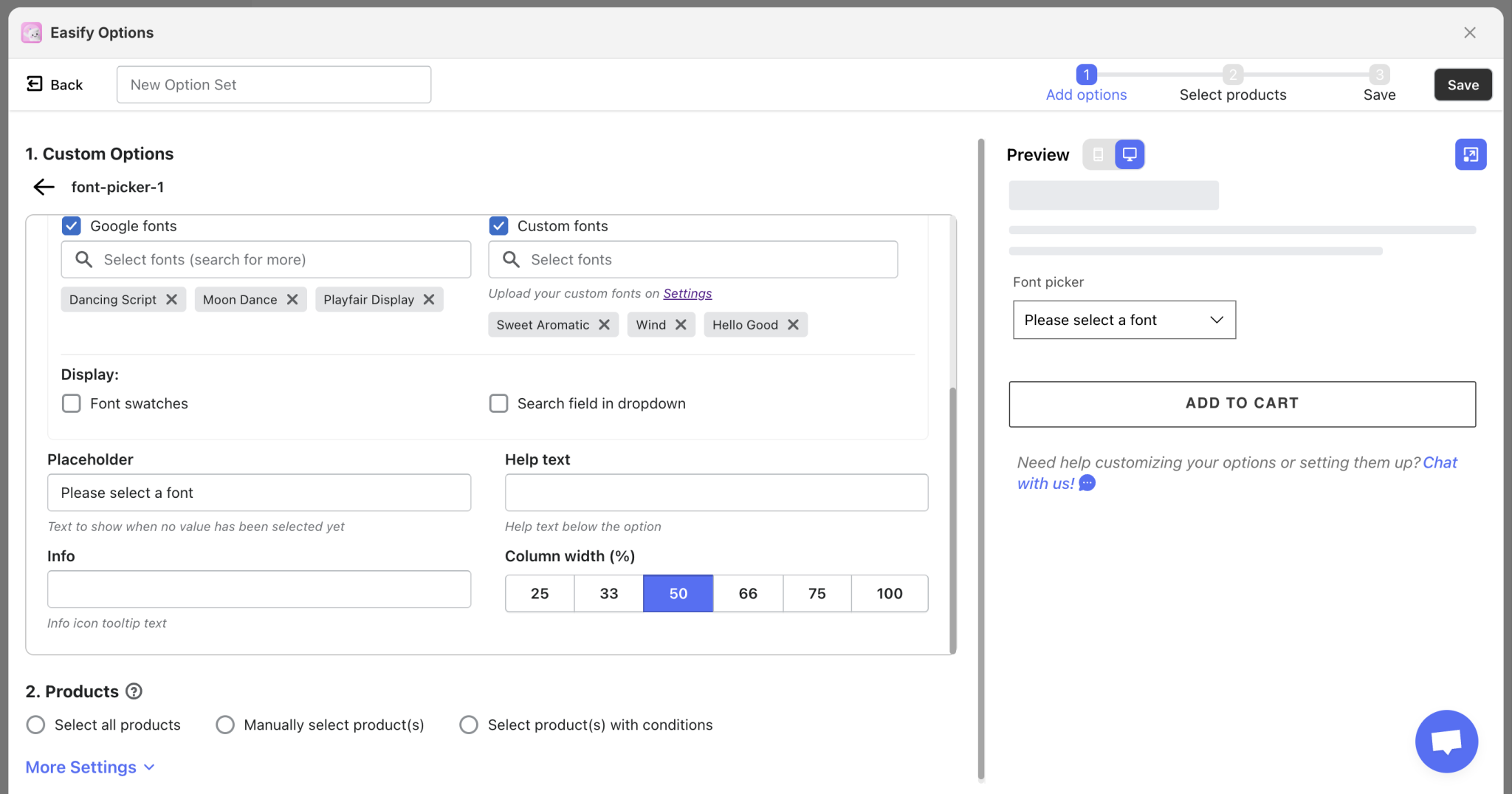Image resolution: width=1512 pixels, height=794 pixels.
Task: Open the Settings link for custom fonts
Action: [x=687, y=293]
